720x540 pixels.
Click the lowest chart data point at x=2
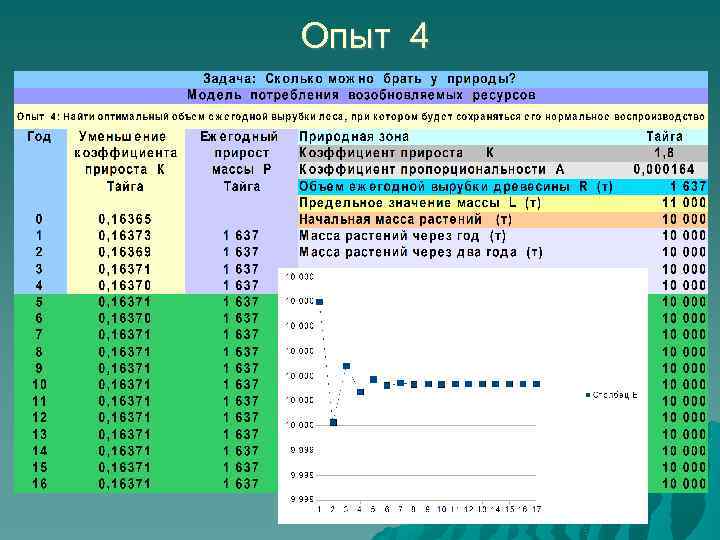(x=333, y=422)
